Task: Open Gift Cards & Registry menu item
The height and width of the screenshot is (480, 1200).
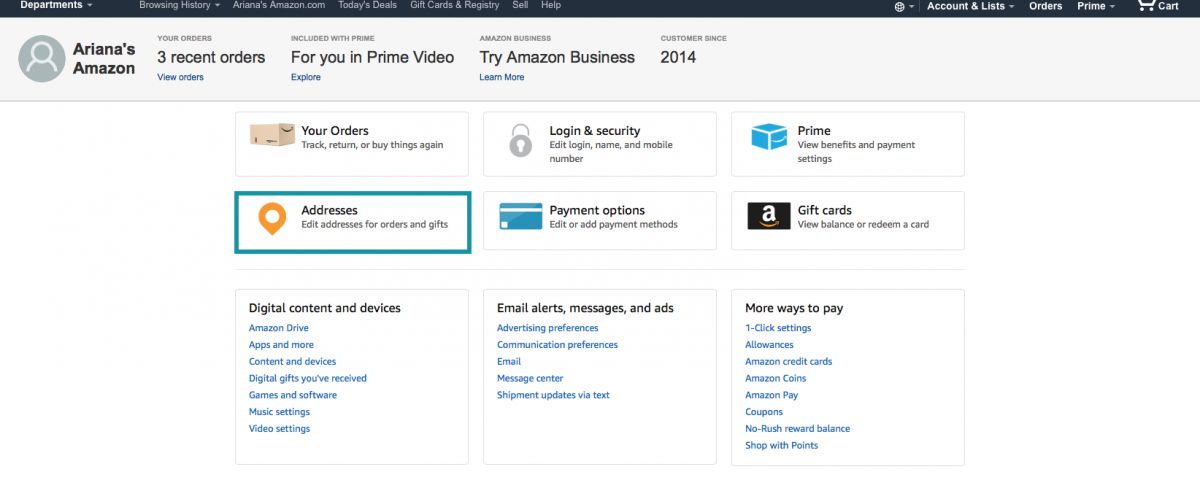Action: [455, 5]
